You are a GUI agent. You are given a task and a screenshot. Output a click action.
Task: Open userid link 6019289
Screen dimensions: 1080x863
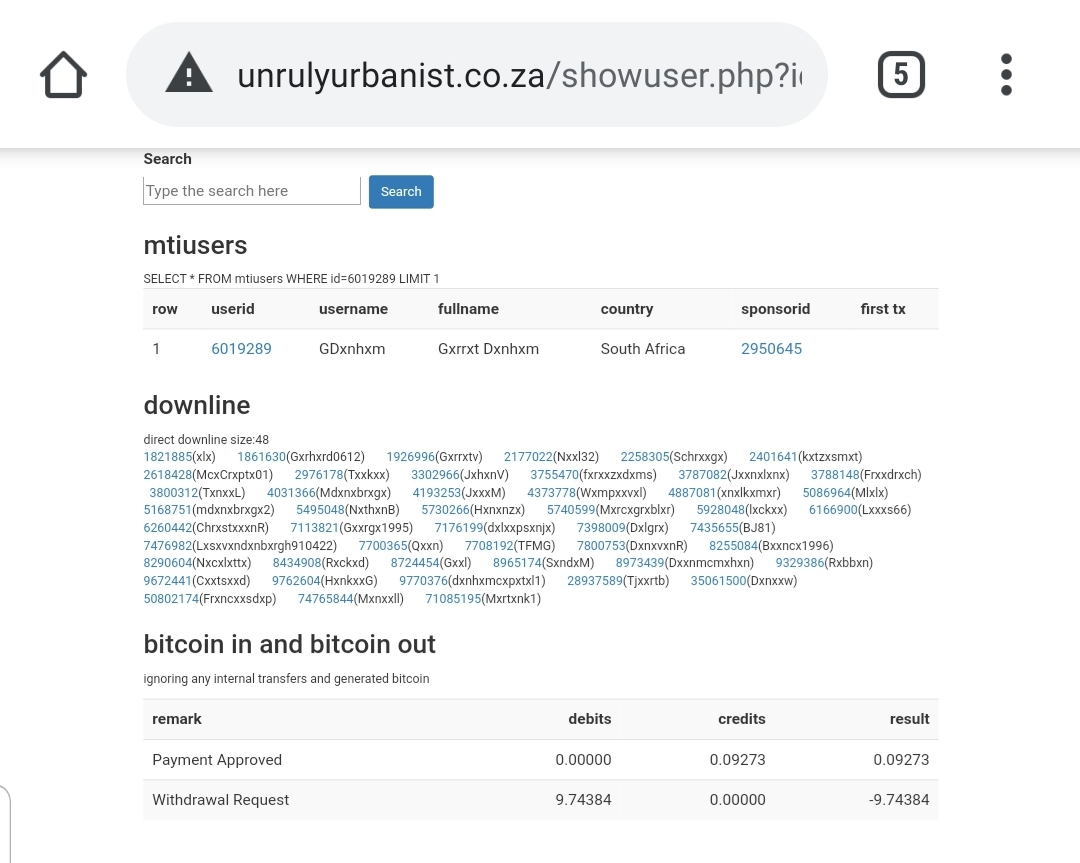(241, 349)
